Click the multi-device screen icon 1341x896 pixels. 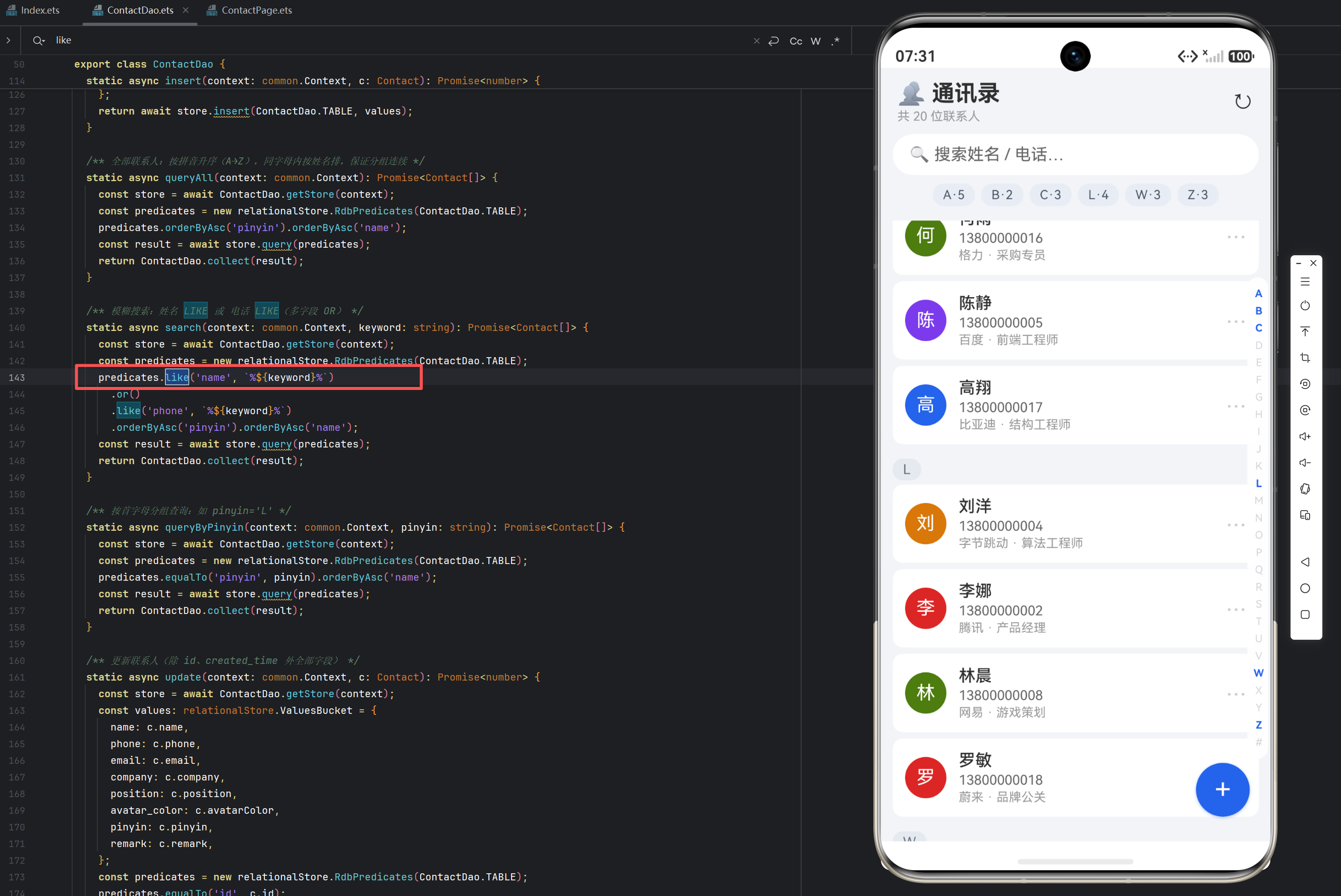pyautogui.click(x=1305, y=516)
